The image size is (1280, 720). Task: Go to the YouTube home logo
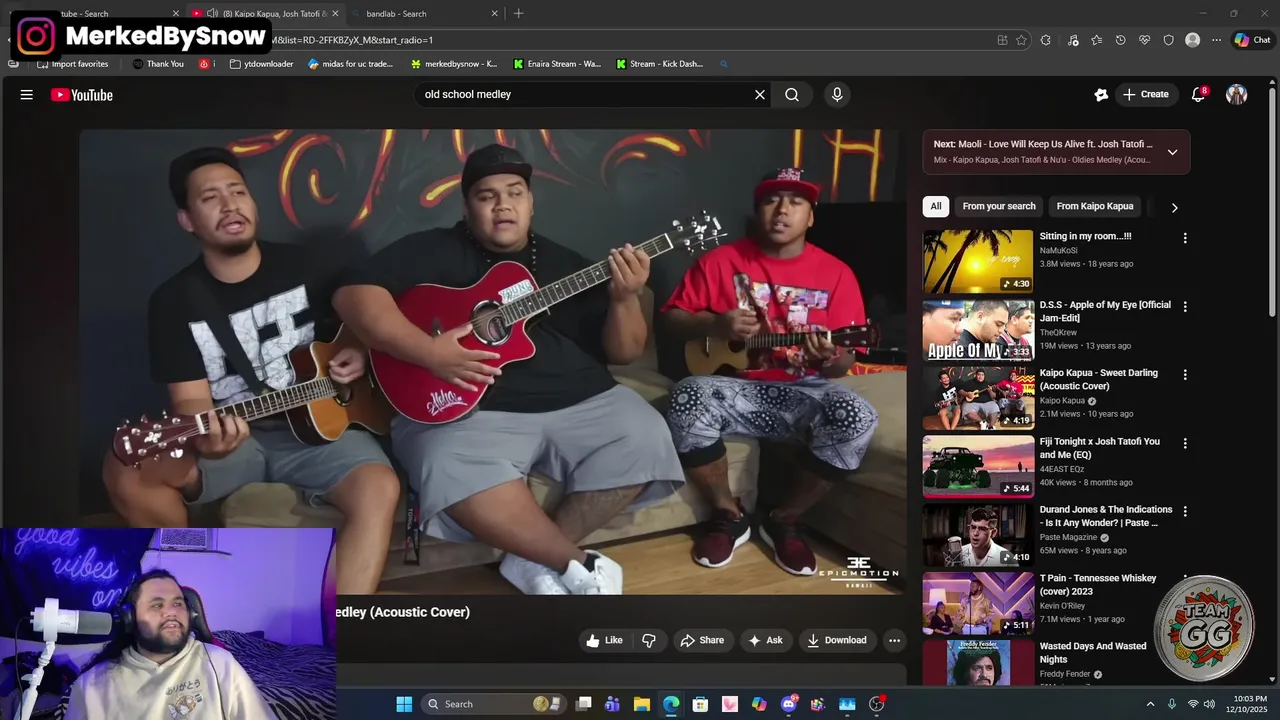pos(82,95)
